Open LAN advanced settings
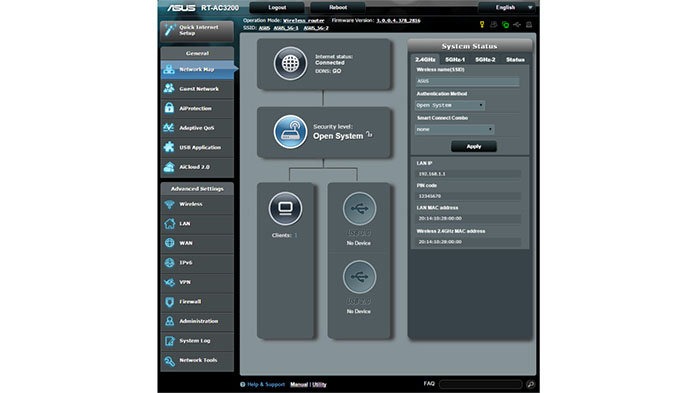The width and height of the screenshot is (700, 393). [x=197, y=224]
